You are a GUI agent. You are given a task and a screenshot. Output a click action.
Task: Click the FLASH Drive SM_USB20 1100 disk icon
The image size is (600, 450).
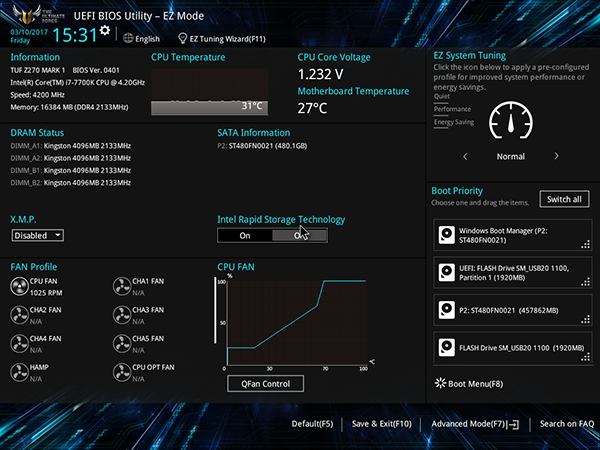447,347
